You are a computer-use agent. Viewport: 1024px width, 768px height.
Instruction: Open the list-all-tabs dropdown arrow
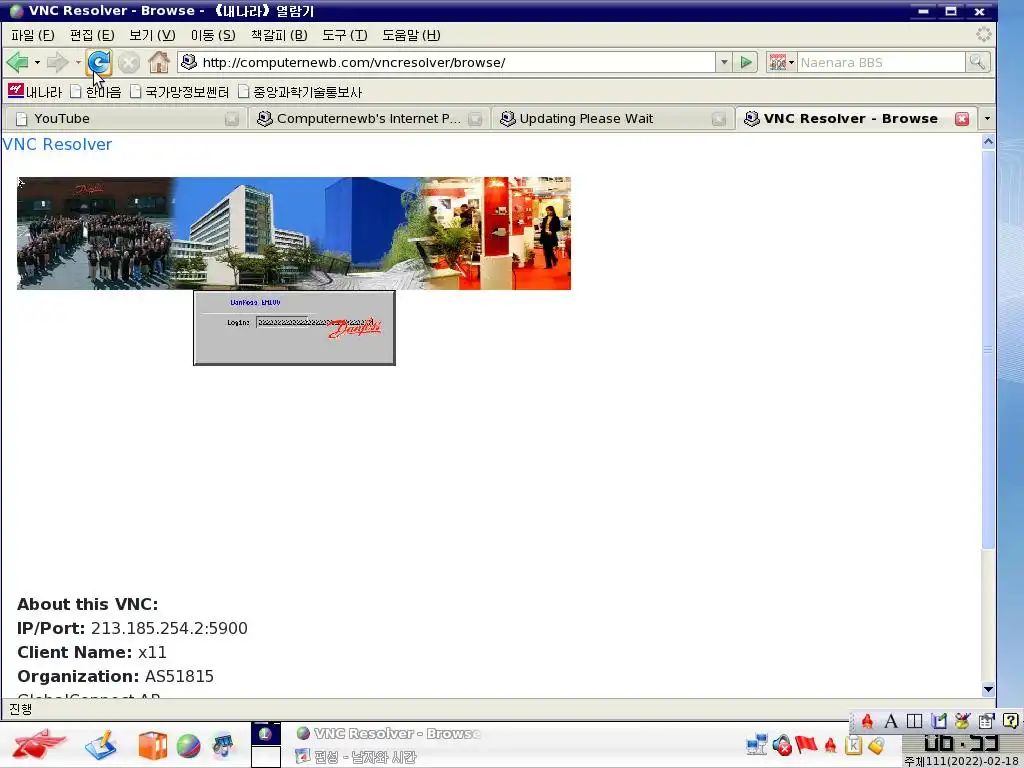(987, 119)
